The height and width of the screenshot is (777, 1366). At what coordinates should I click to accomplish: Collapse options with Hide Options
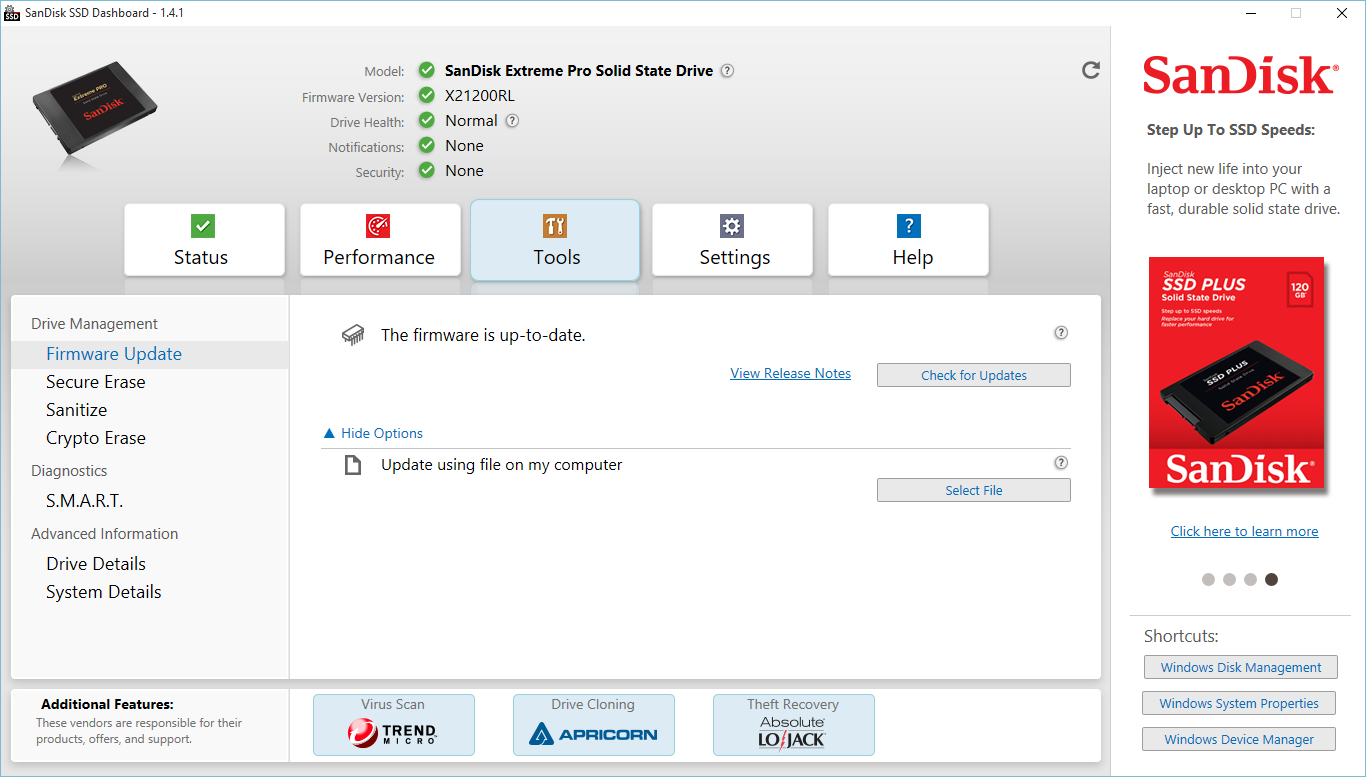tap(373, 433)
